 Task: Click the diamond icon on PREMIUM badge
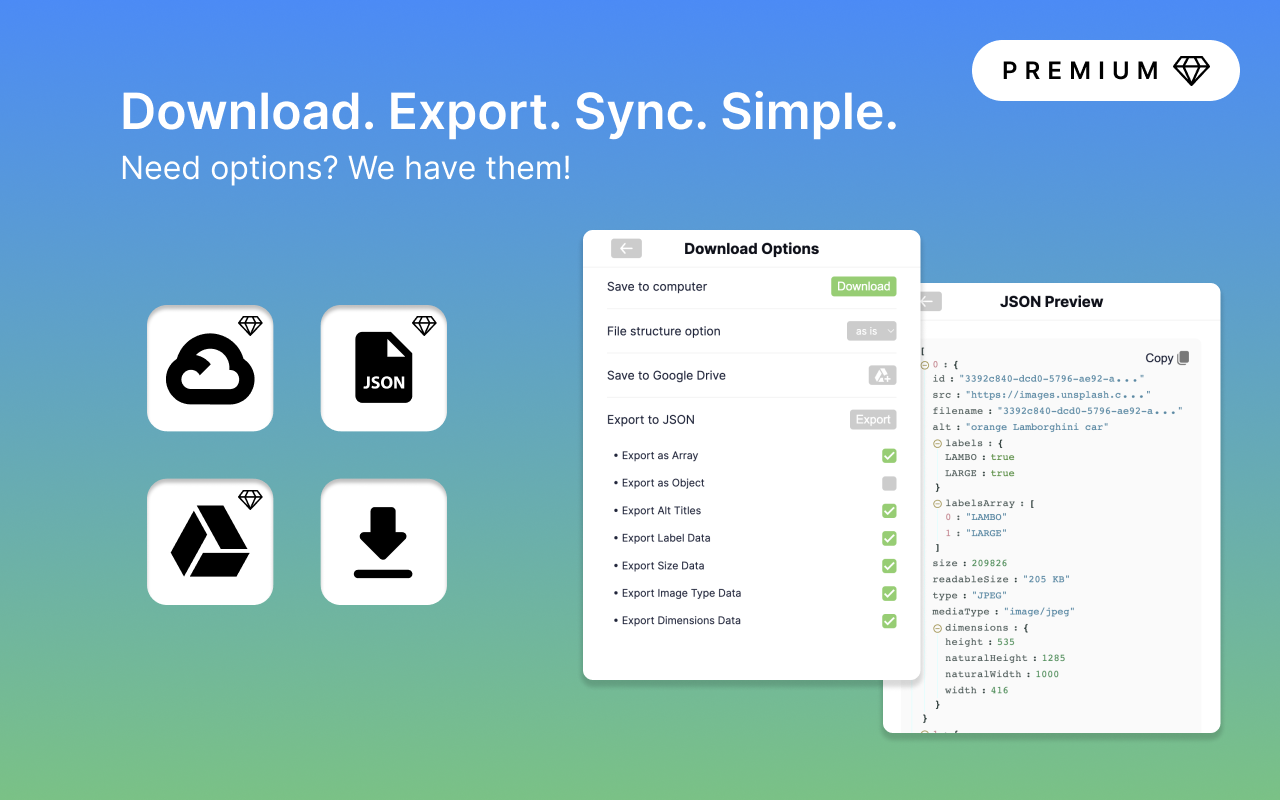(x=1190, y=70)
